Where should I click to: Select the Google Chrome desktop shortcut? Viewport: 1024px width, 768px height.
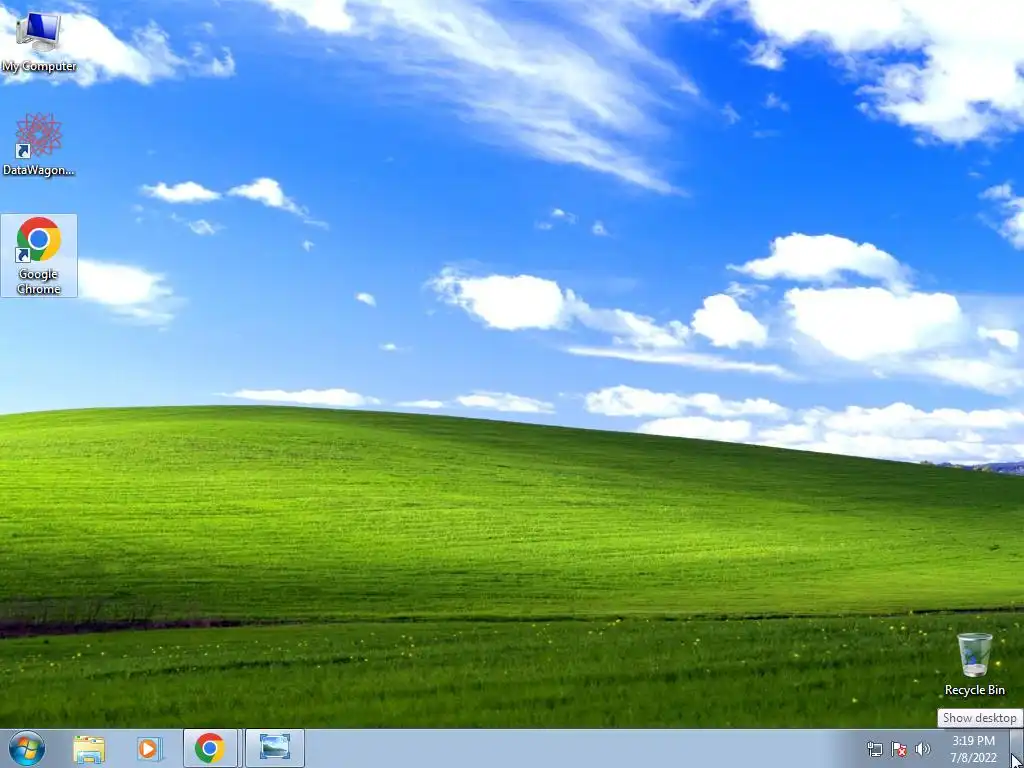click(x=39, y=255)
